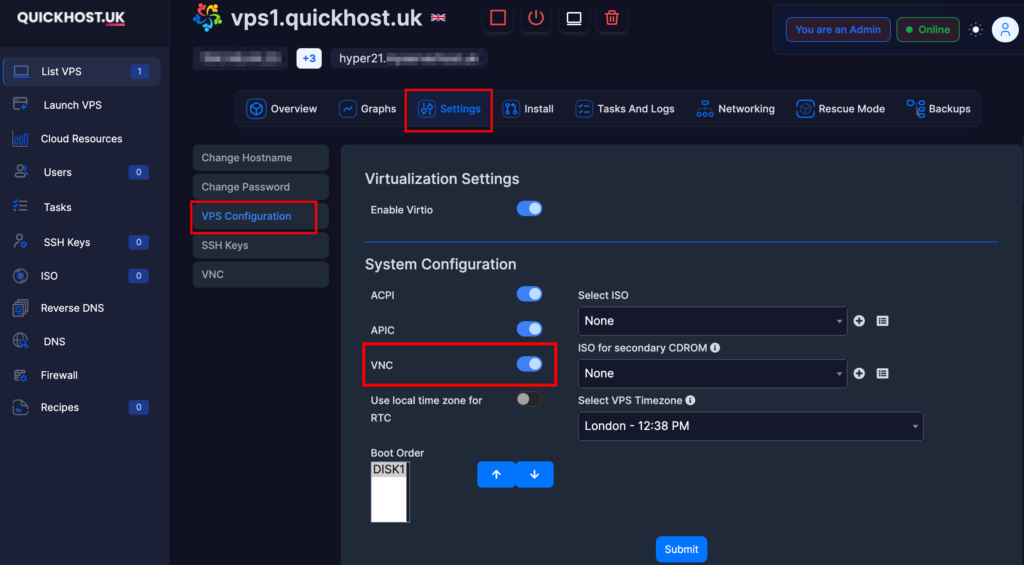1024x565 pixels.
Task: Click the You are an Admin button
Action: 838,29
